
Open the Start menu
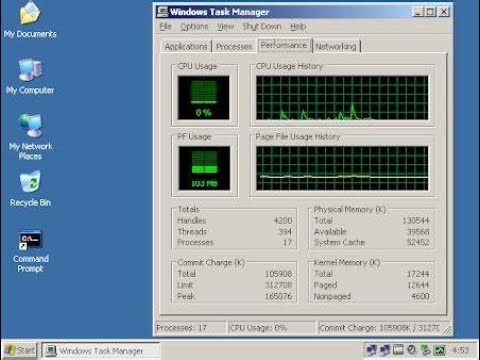(21, 350)
